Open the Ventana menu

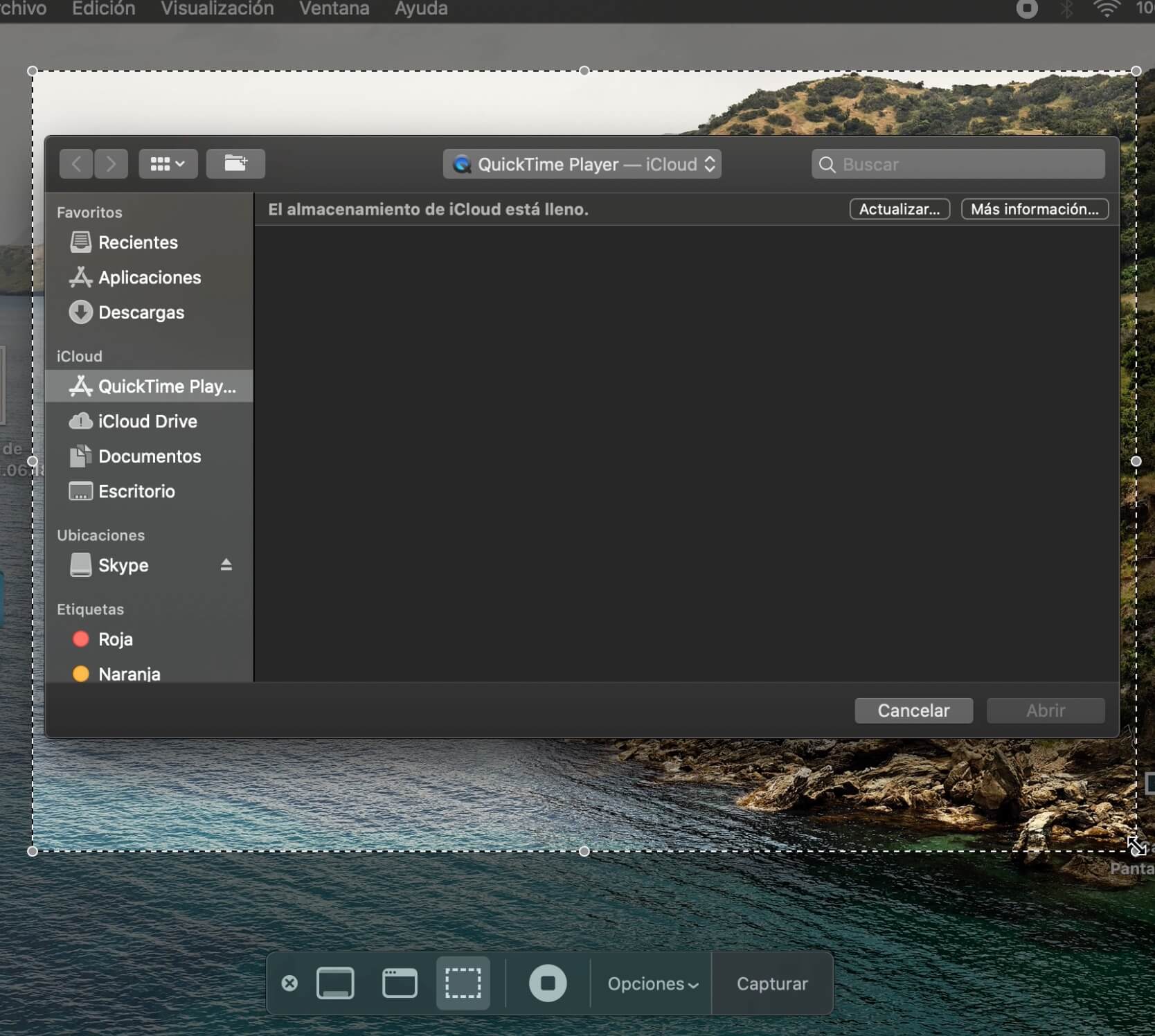coord(334,9)
